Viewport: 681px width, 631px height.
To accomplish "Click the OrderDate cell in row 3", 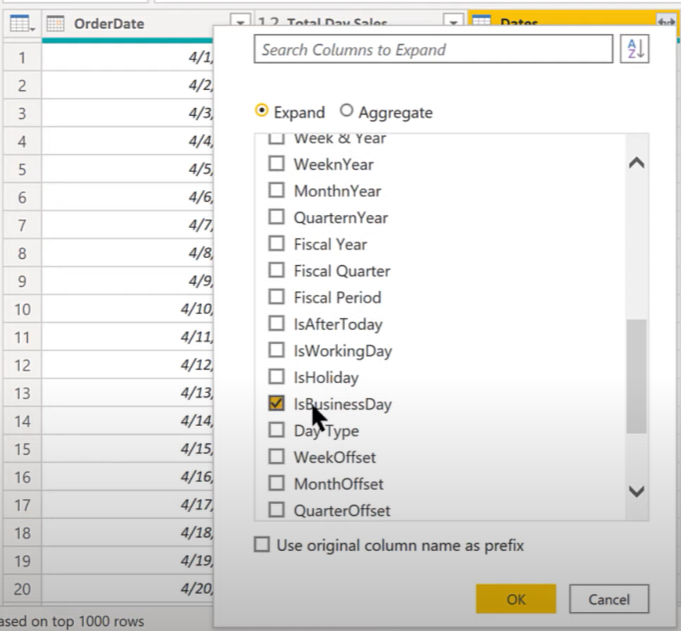I will pos(127,113).
